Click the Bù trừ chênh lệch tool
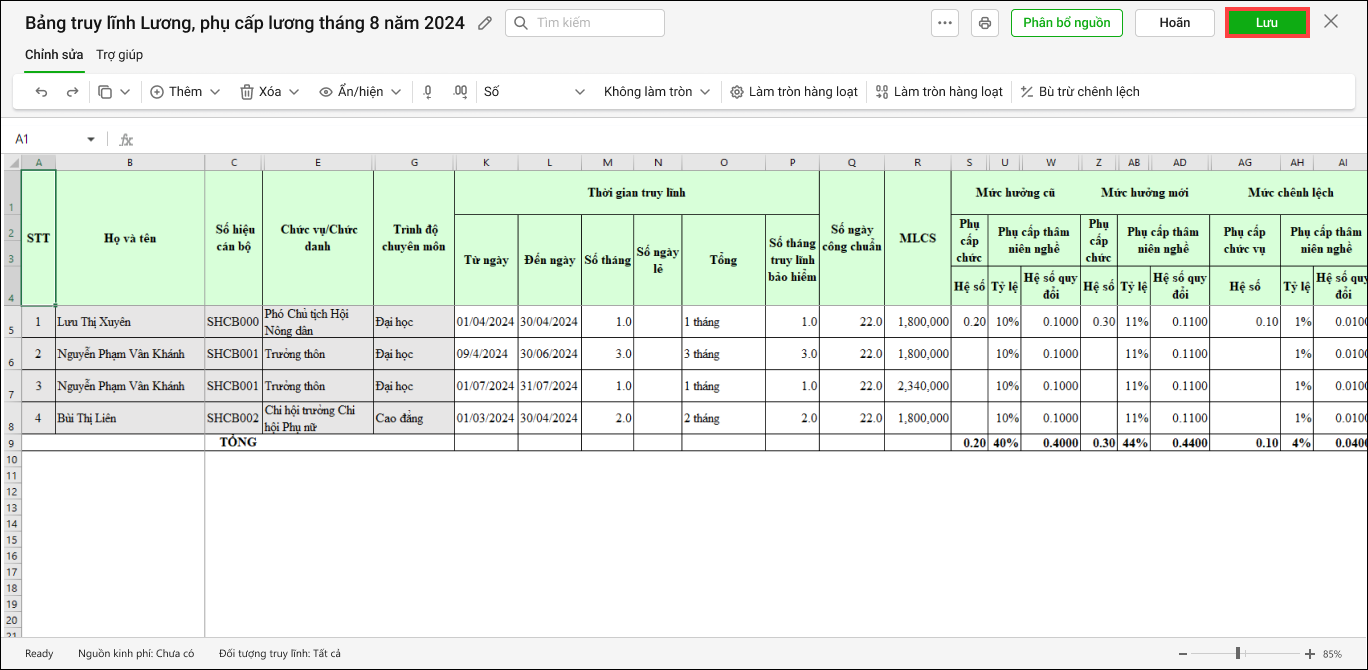Image resolution: width=1368 pixels, height=670 pixels. click(1079, 92)
